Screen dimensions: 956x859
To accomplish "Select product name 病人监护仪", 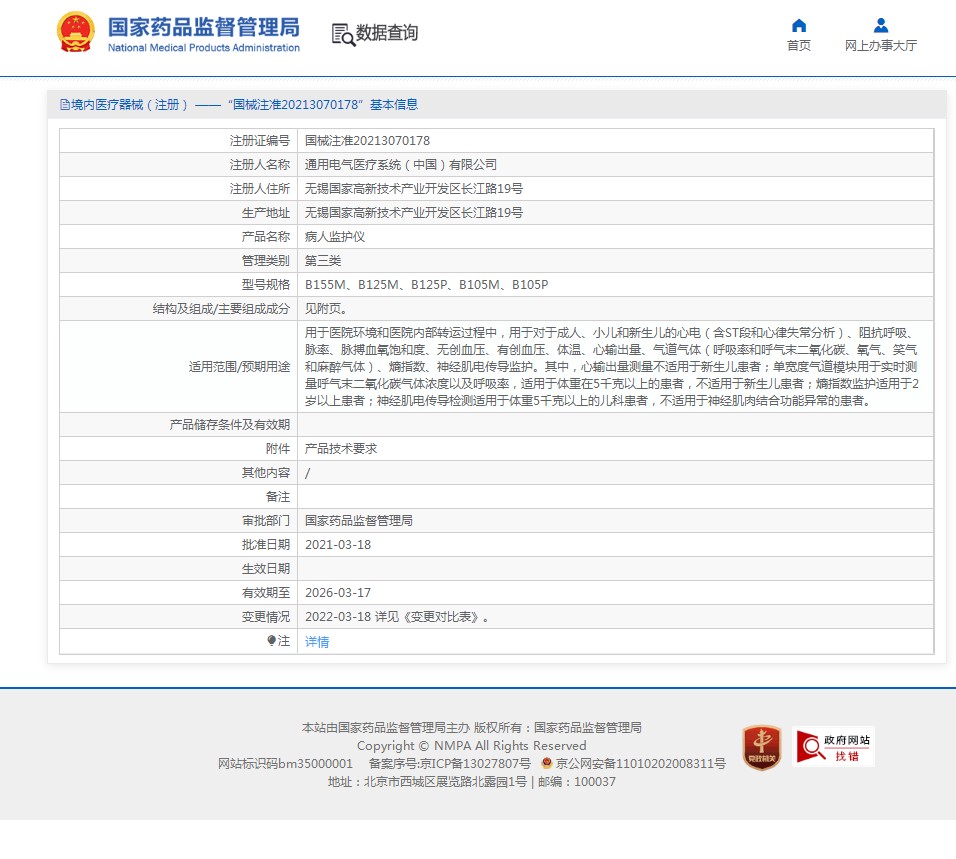I will pos(335,237).
